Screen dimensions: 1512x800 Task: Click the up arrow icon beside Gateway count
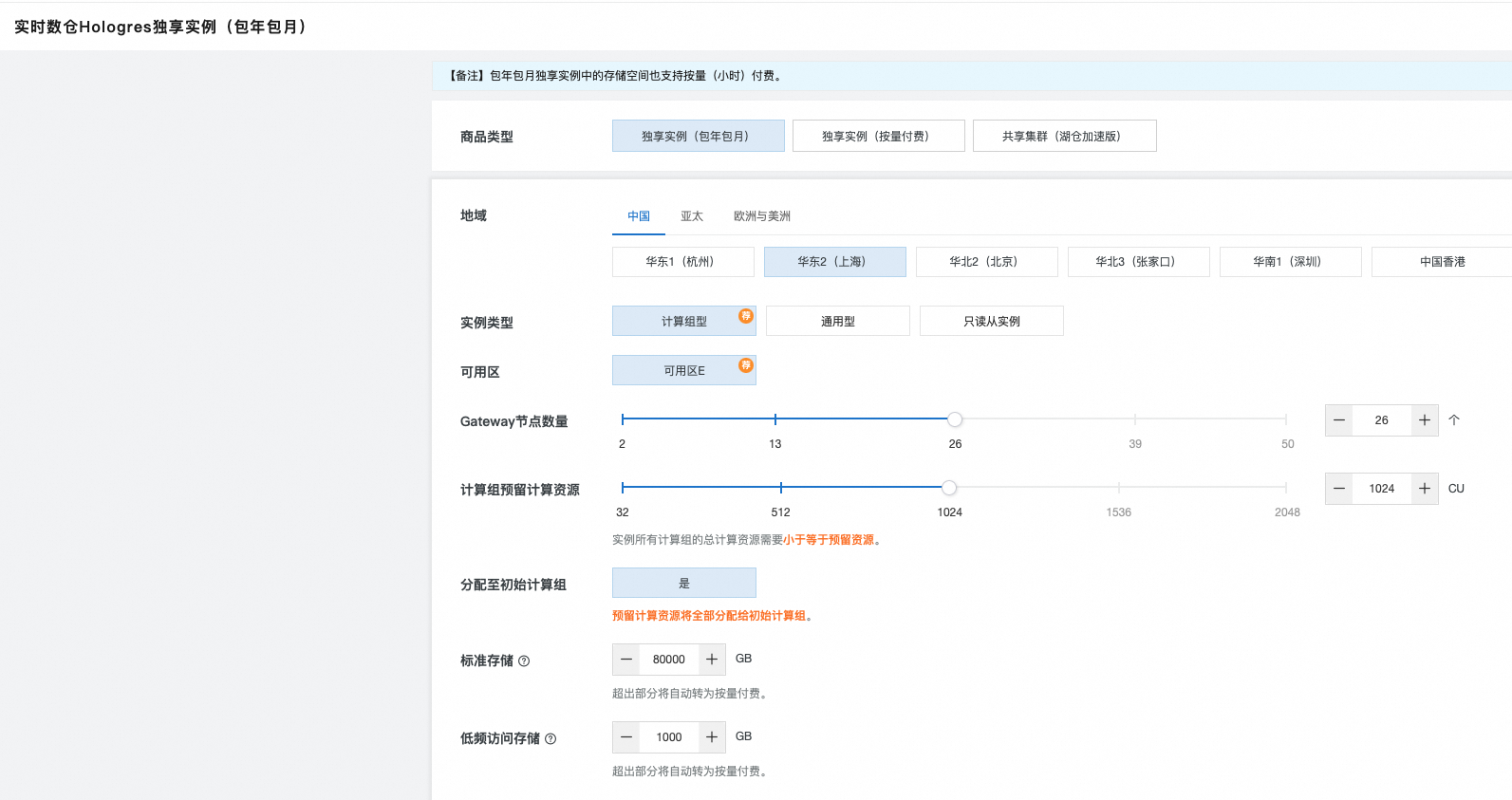coord(1454,420)
